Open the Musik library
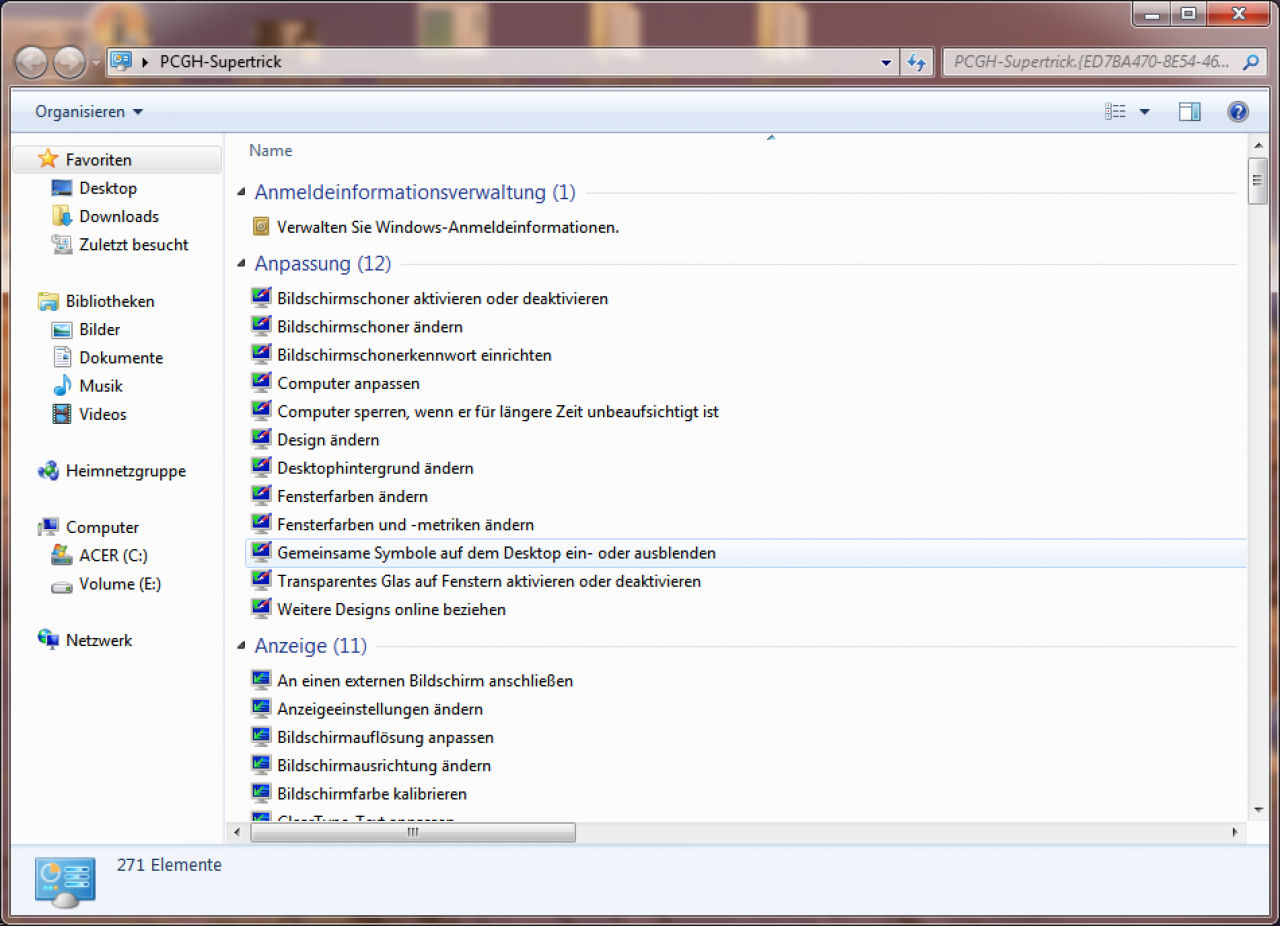This screenshot has width=1280, height=926. pos(101,385)
